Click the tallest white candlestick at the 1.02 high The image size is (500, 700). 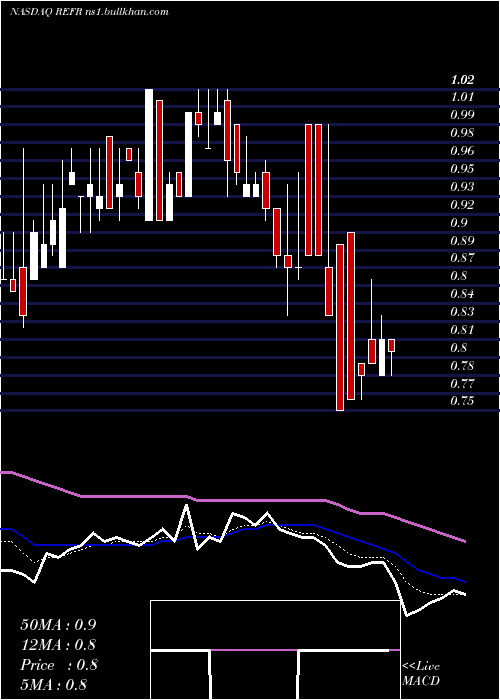pyautogui.click(x=149, y=154)
